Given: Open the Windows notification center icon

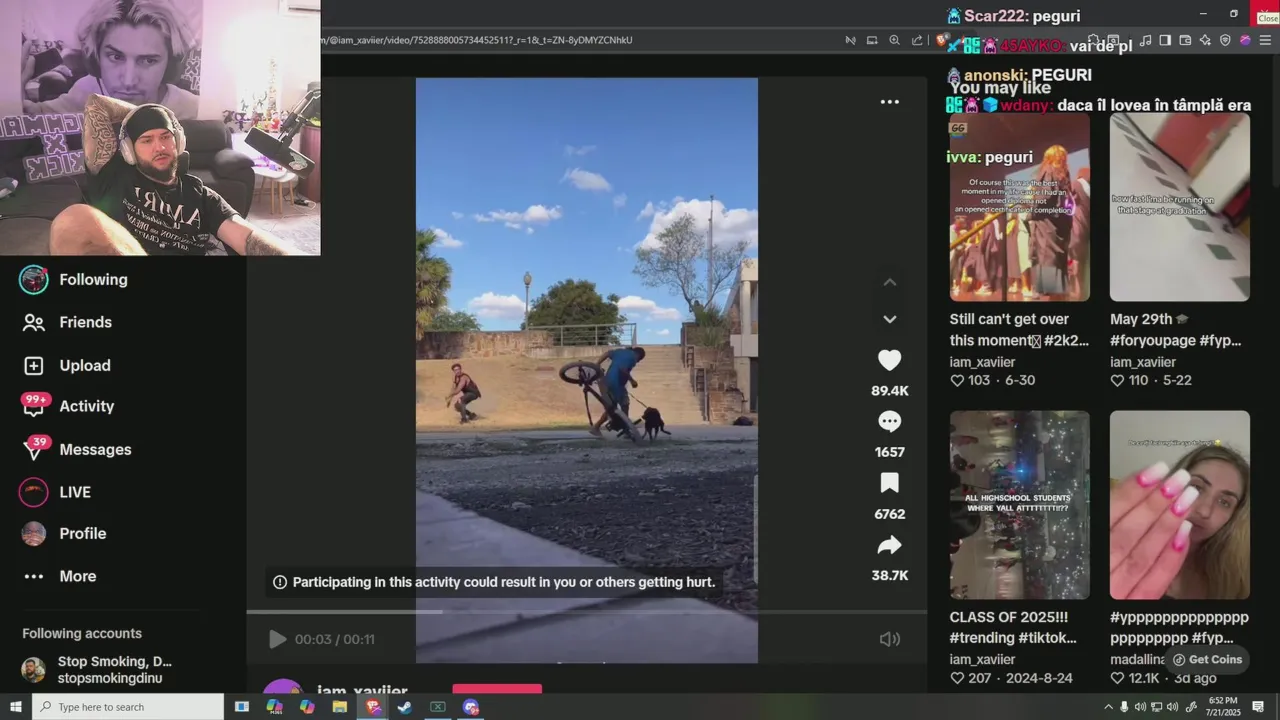Looking at the screenshot, I should [x=1258, y=707].
